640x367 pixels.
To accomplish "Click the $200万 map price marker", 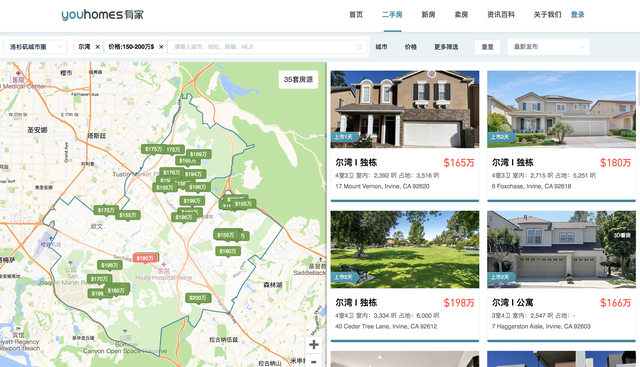I will [198, 298].
